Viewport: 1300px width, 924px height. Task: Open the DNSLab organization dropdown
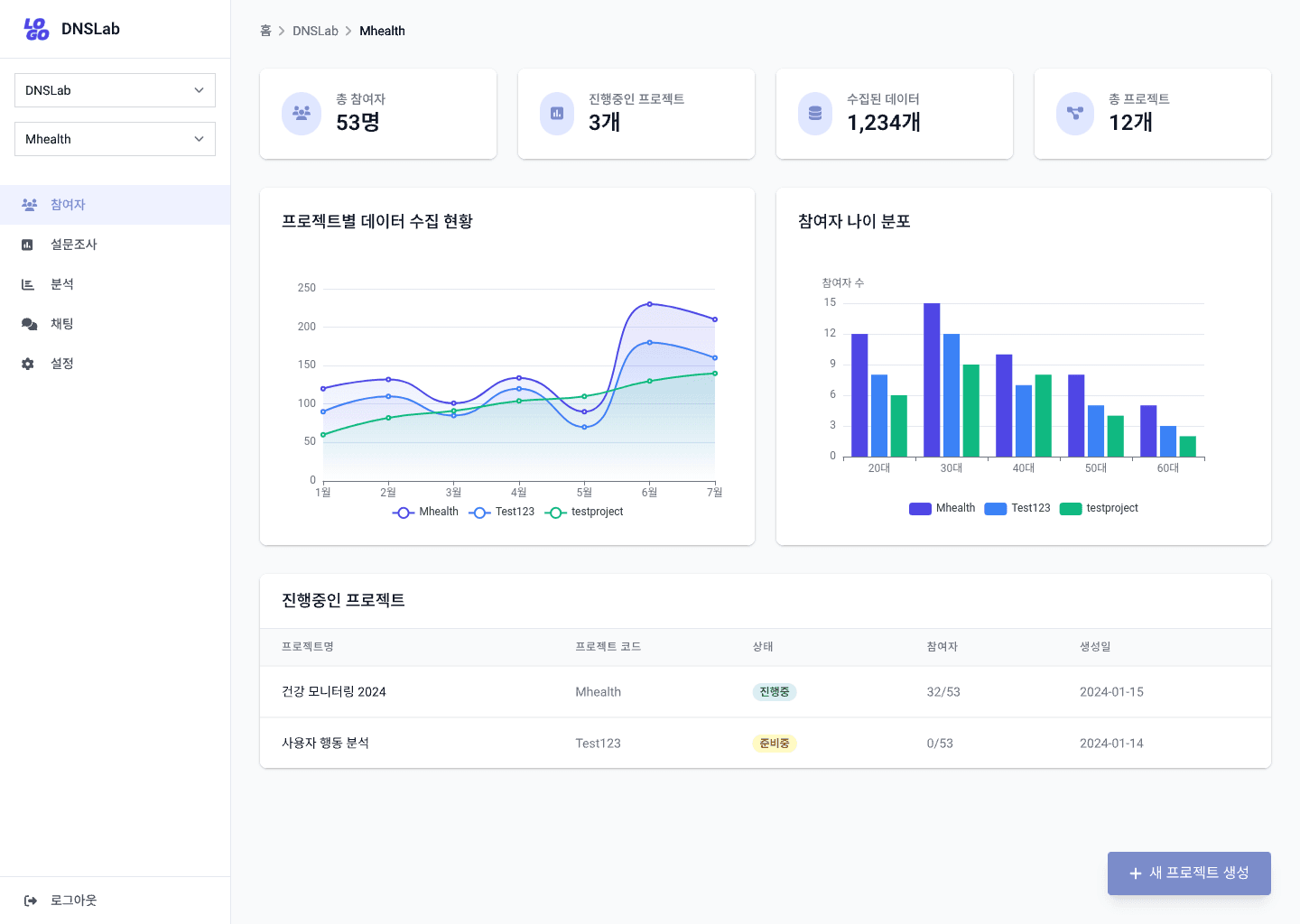point(115,90)
